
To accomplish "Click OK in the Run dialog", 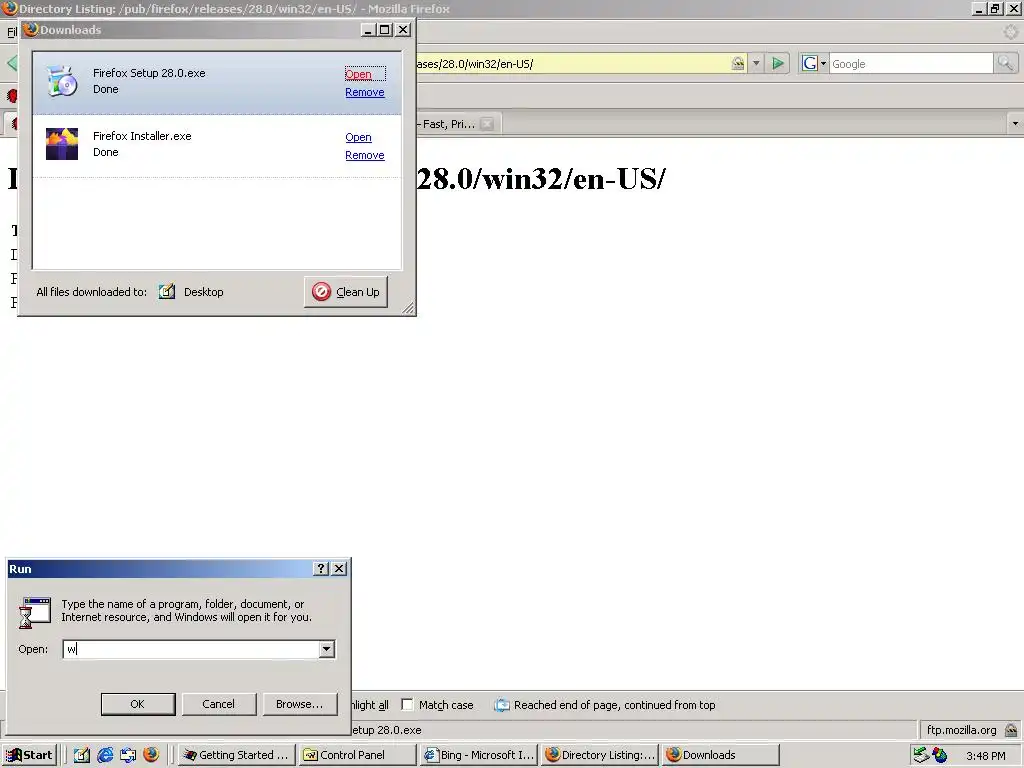I will coord(138,704).
